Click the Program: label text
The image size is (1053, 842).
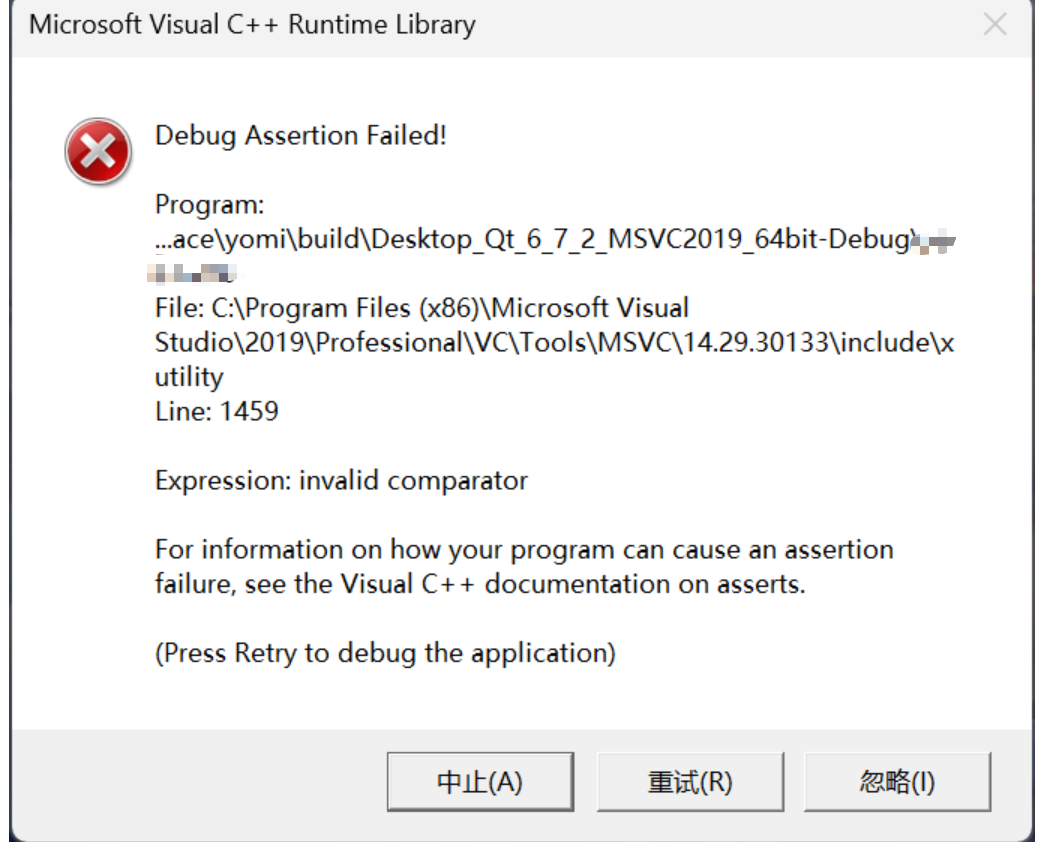coord(210,205)
